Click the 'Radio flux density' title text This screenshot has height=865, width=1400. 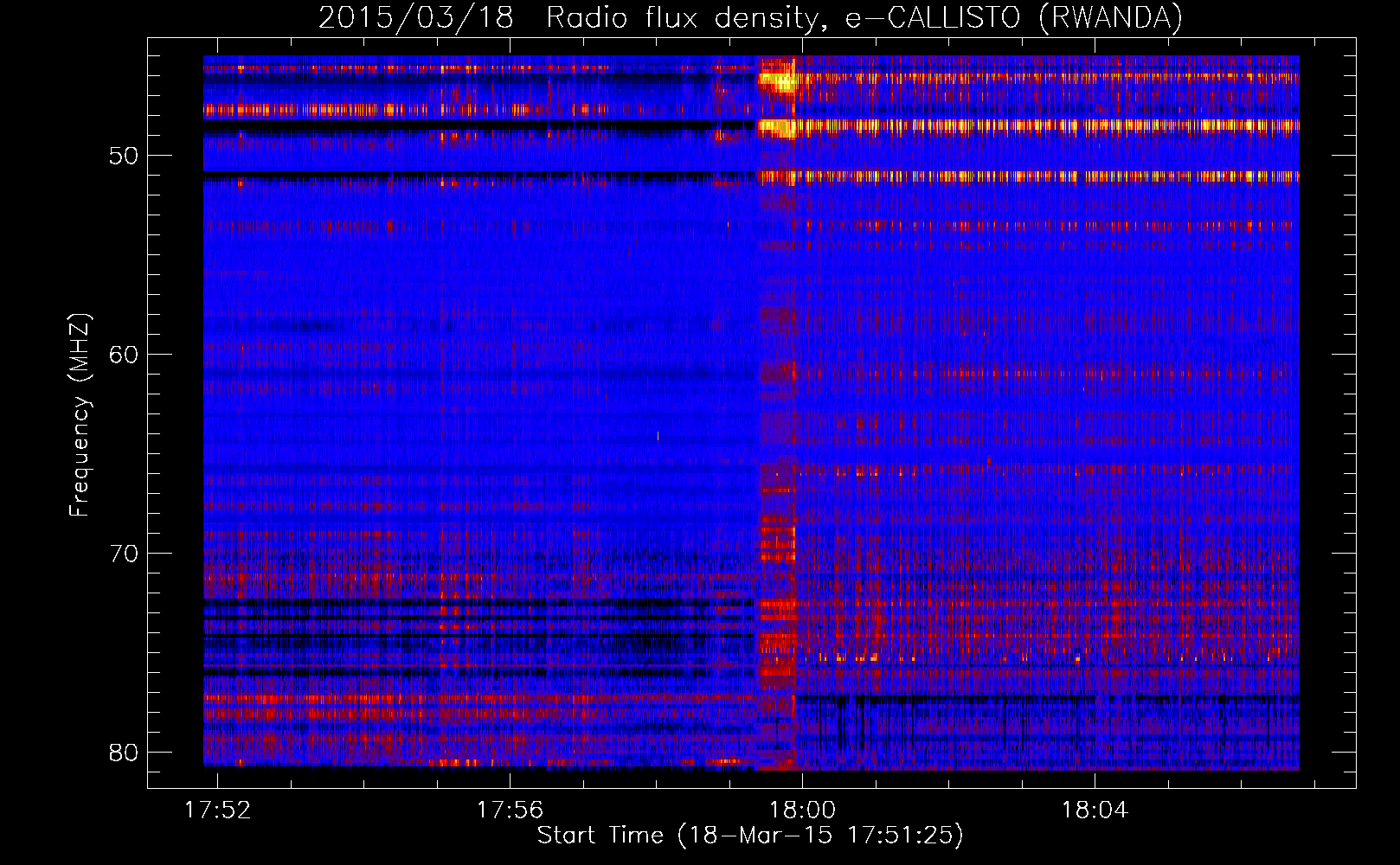683,18
